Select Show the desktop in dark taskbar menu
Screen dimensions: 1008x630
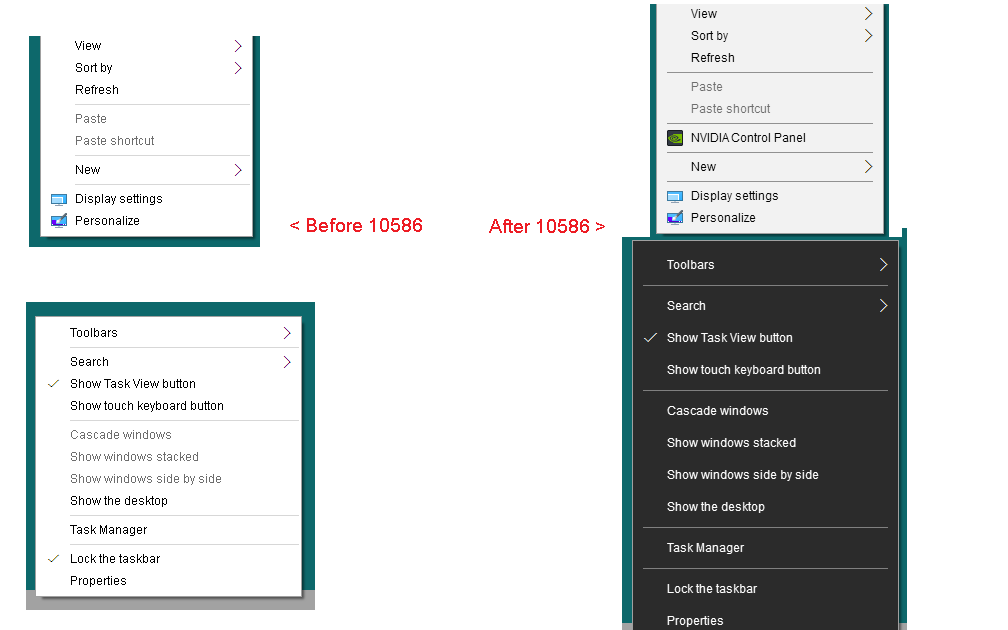coord(716,507)
